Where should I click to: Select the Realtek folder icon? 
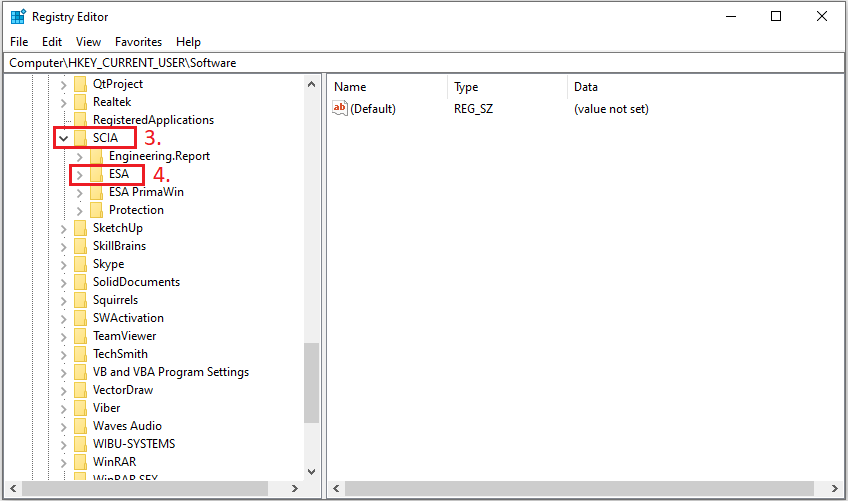point(80,102)
